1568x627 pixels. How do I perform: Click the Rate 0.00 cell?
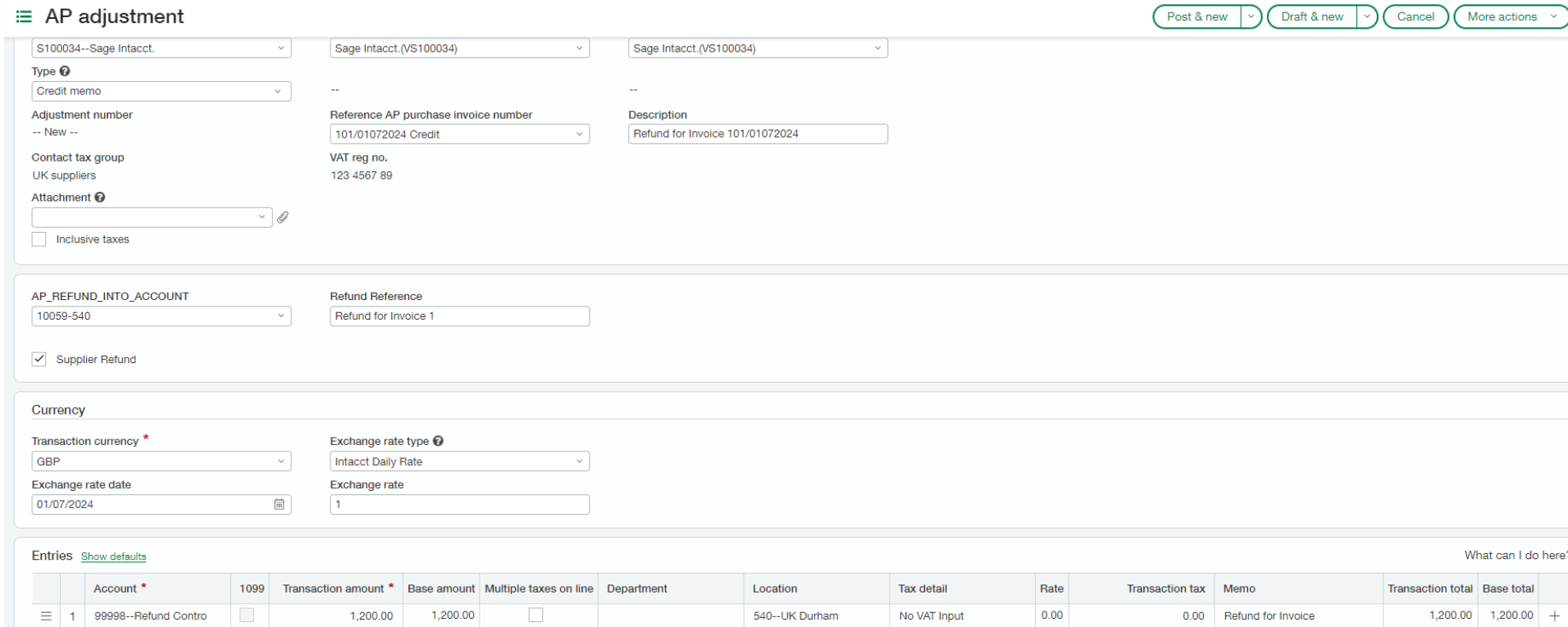point(1051,616)
